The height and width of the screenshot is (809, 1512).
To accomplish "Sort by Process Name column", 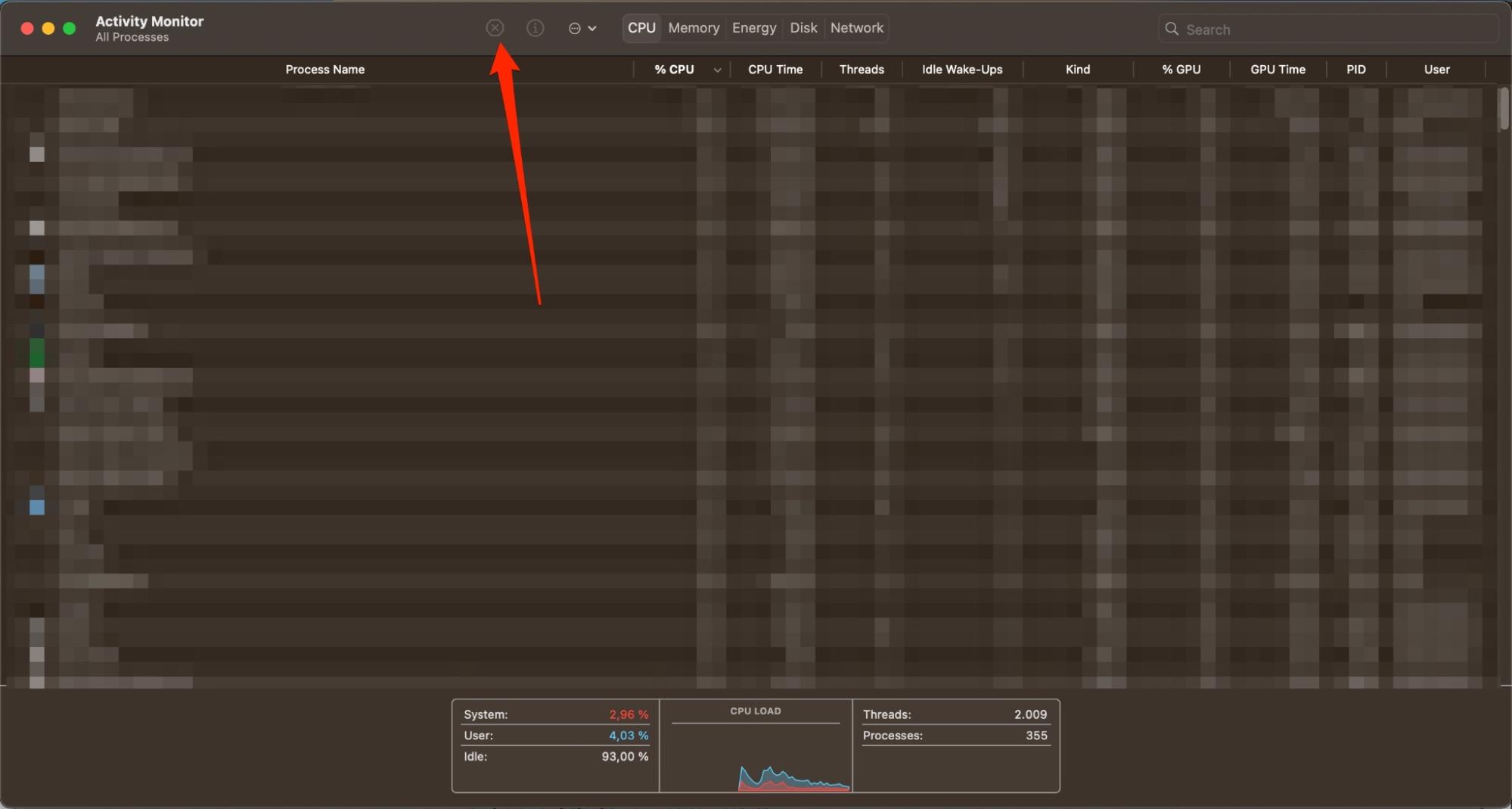I will (x=324, y=70).
